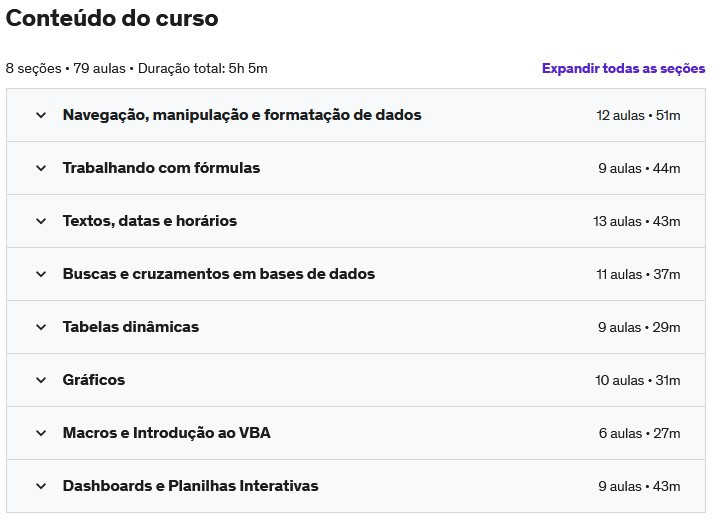Image resolution: width=716 pixels, height=525 pixels.
Task: Select the Dashboards e Planilhas Interativas title
Action: [190, 486]
